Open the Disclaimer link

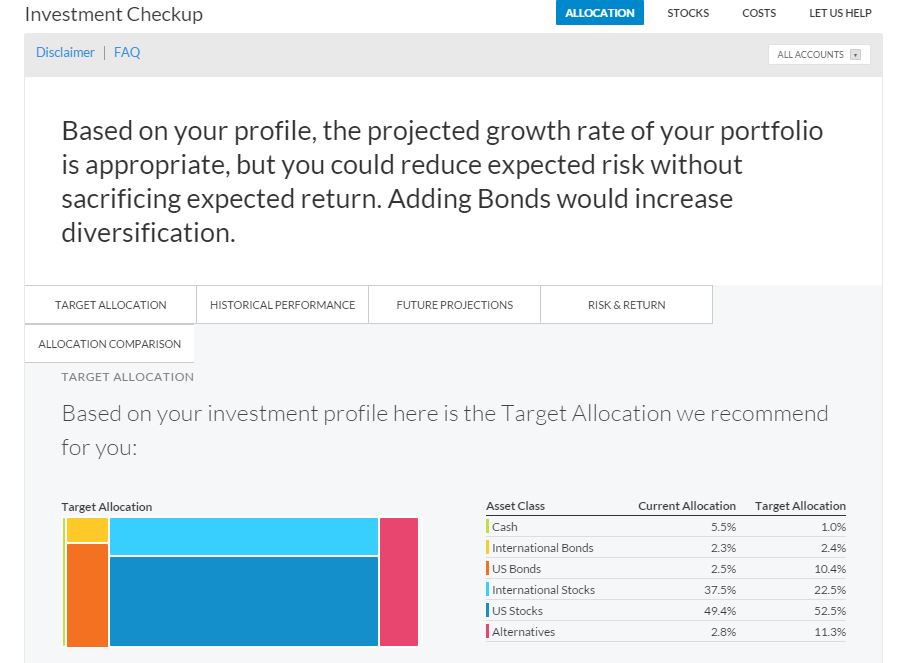pyautogui.click(x=65, y=52)
